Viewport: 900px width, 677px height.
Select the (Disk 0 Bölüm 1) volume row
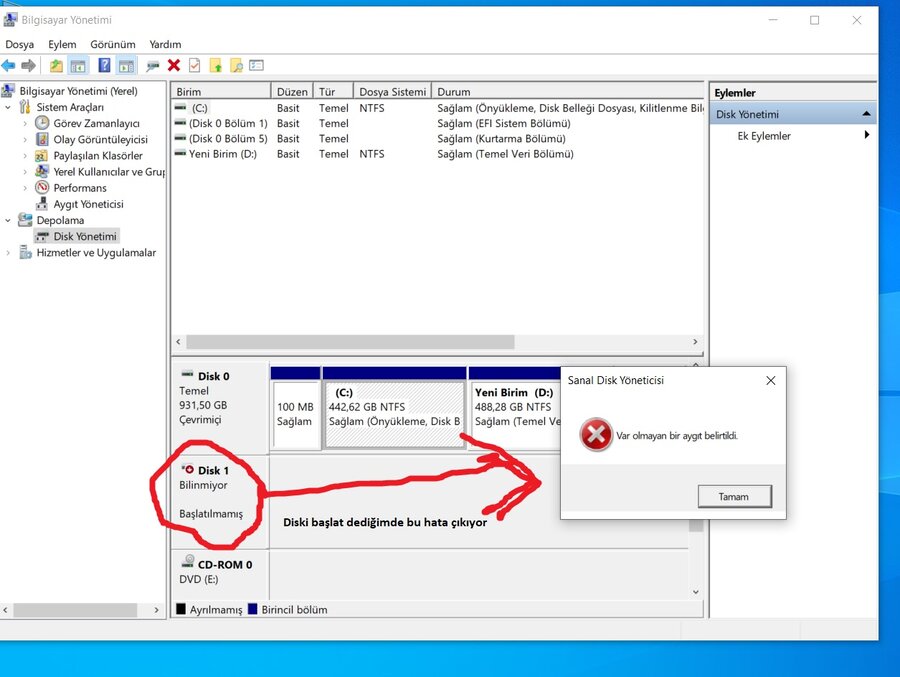pos(437,123)
